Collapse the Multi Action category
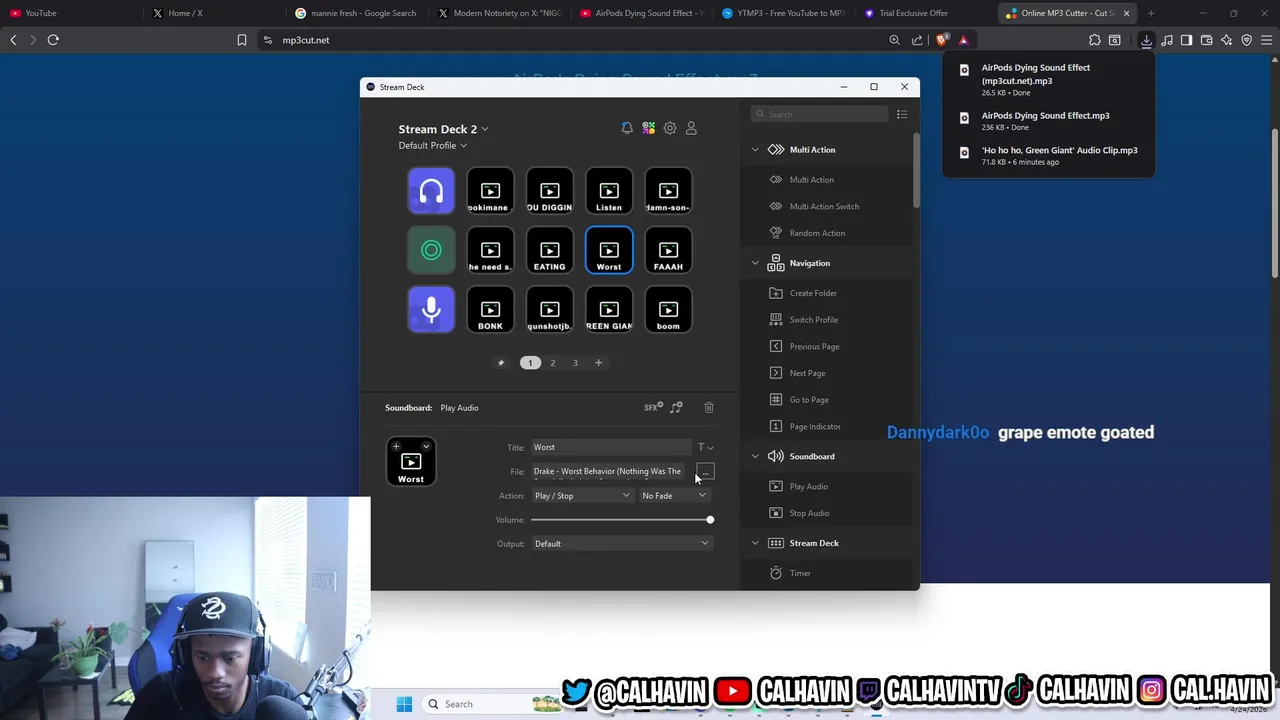The width and height of the screenshot is (1280, 720). 755,150
